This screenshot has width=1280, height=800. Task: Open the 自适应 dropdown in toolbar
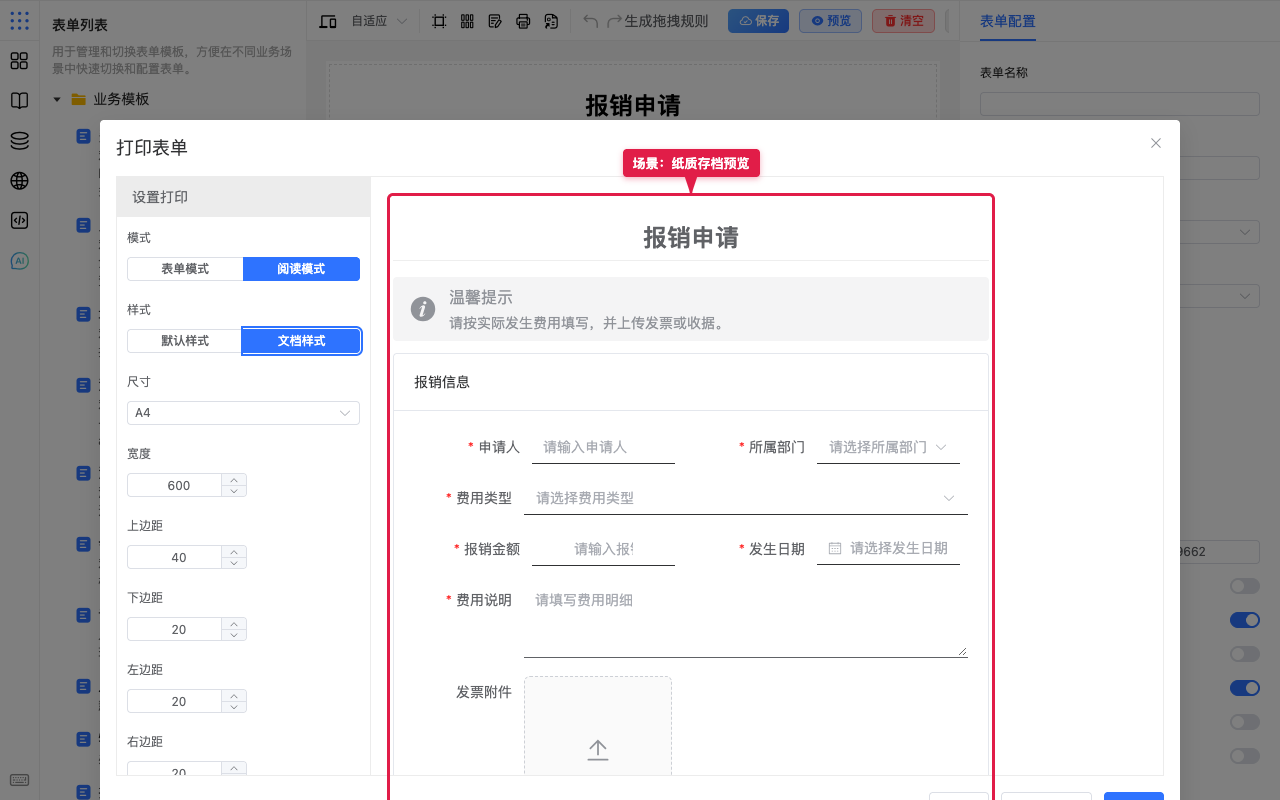379,21
